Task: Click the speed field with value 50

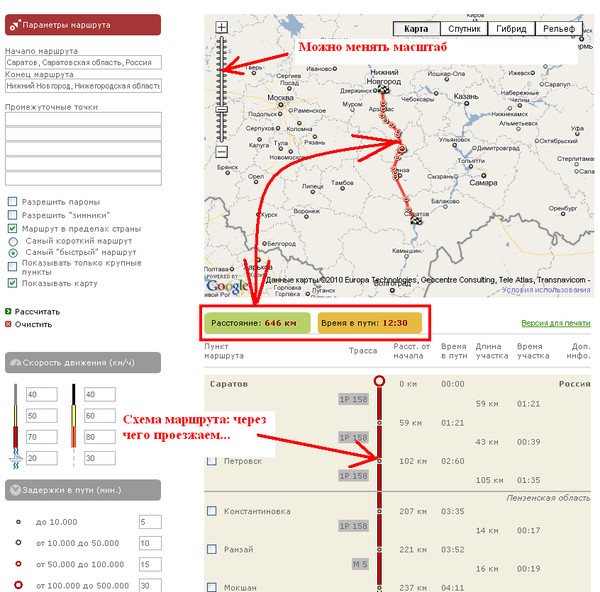Action: [x=42, y=416]
